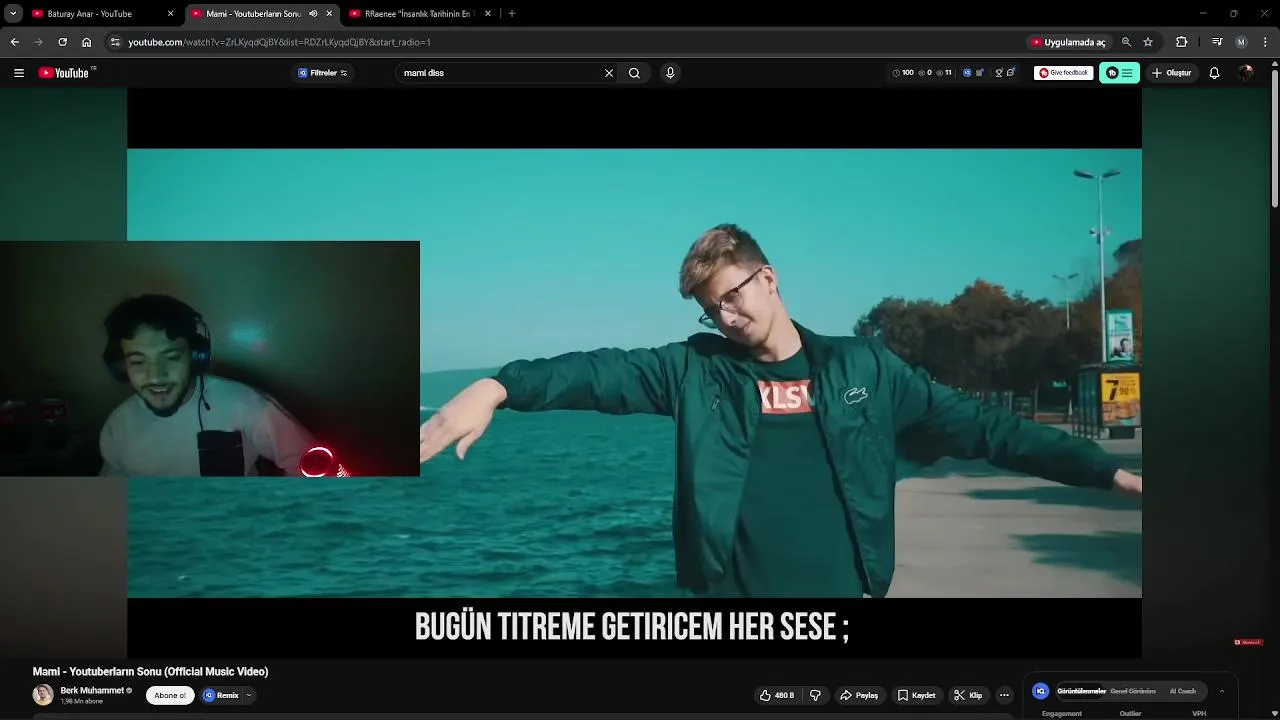
Task: Start voice search with the microphone
Action: pos(670,73)
